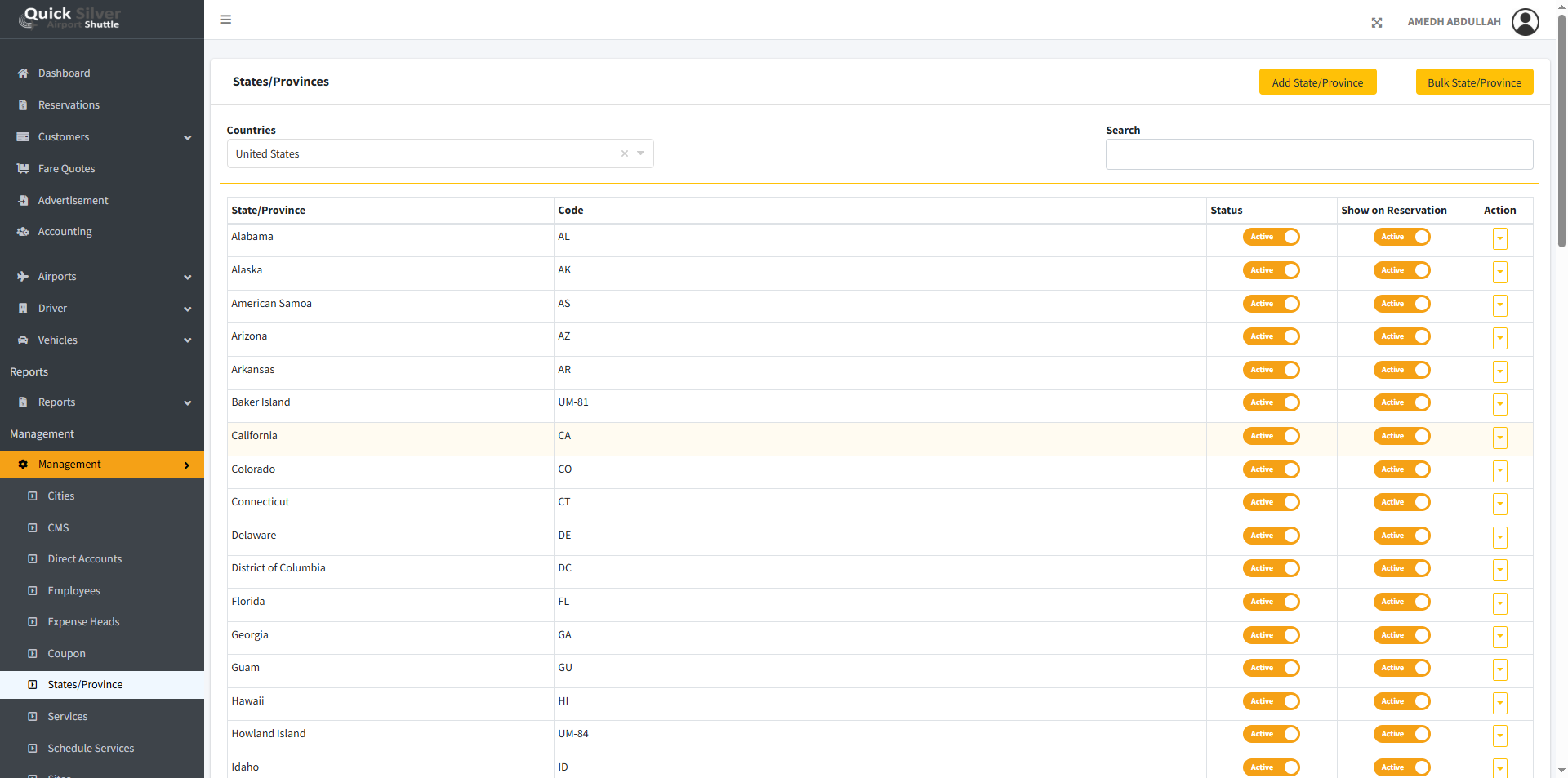This screenshot has height=778, width=1568.
Task: Click the hamburger menu icon
Action: (x=226, y=20)
